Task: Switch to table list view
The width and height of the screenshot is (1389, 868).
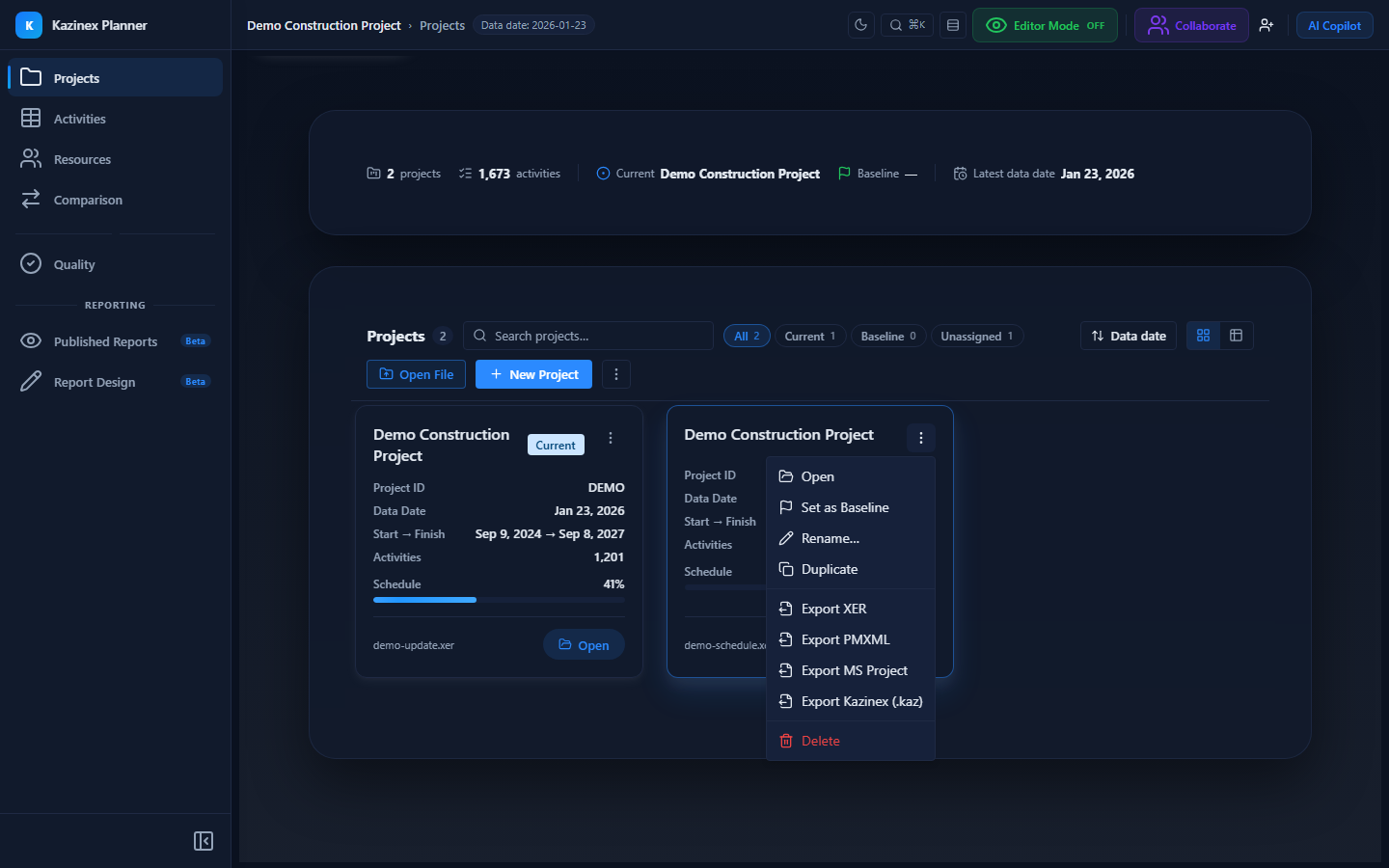Action: (1236, 336)
